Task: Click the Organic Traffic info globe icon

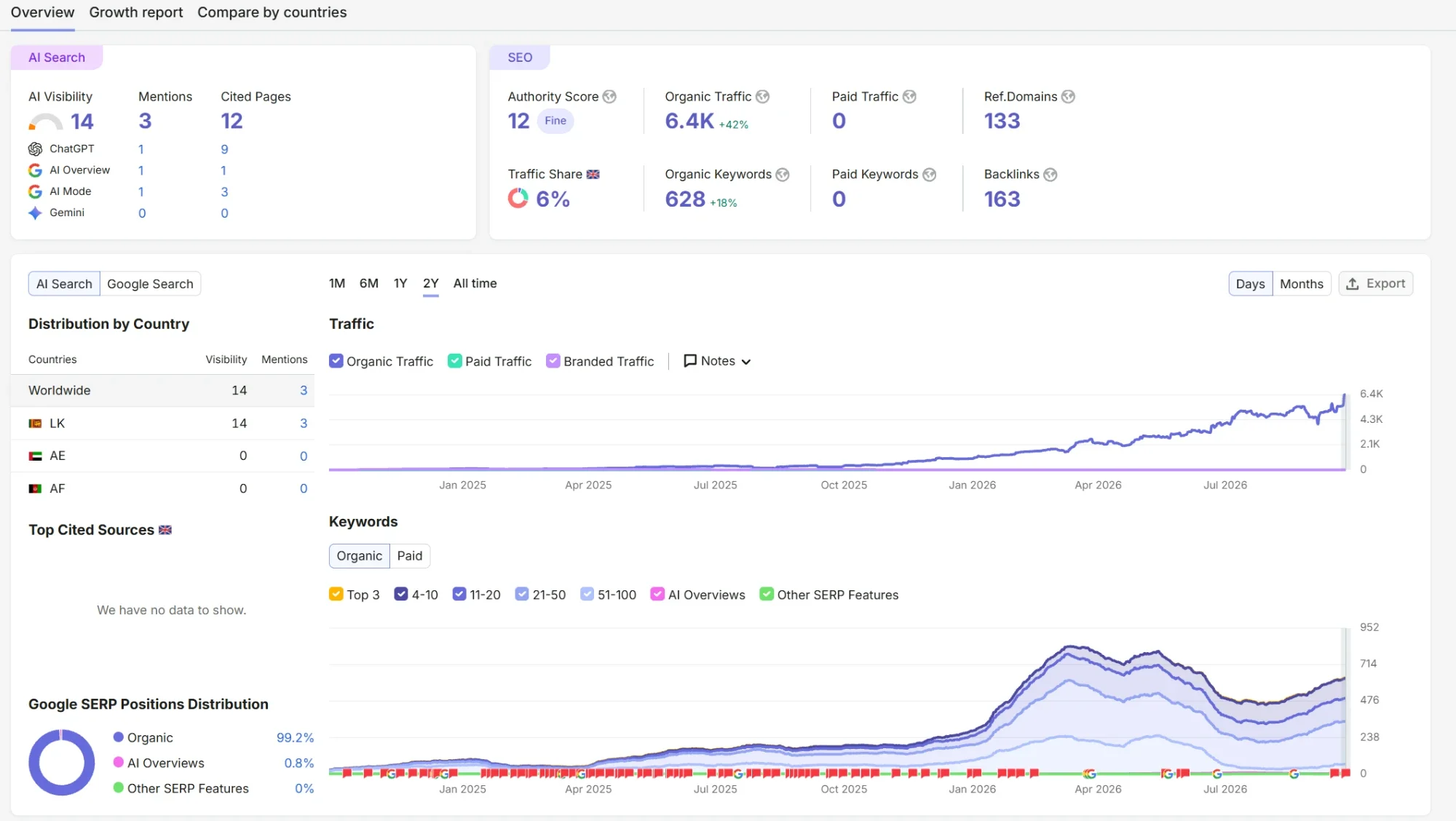Action: click(762, 97)
